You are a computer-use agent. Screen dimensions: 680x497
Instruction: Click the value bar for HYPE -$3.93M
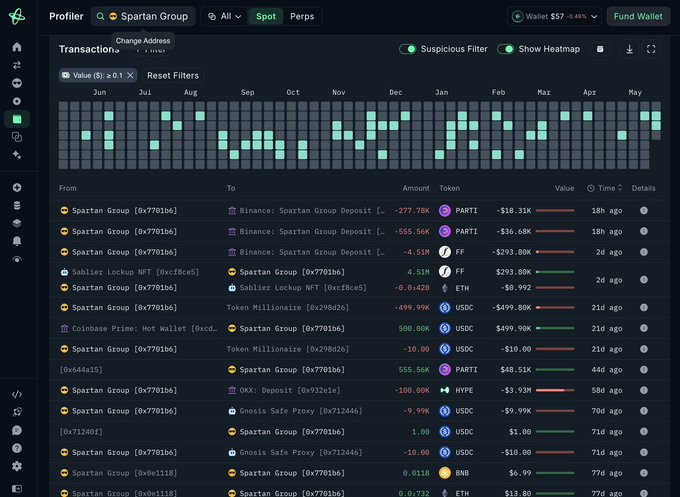(x=555, y=390)
